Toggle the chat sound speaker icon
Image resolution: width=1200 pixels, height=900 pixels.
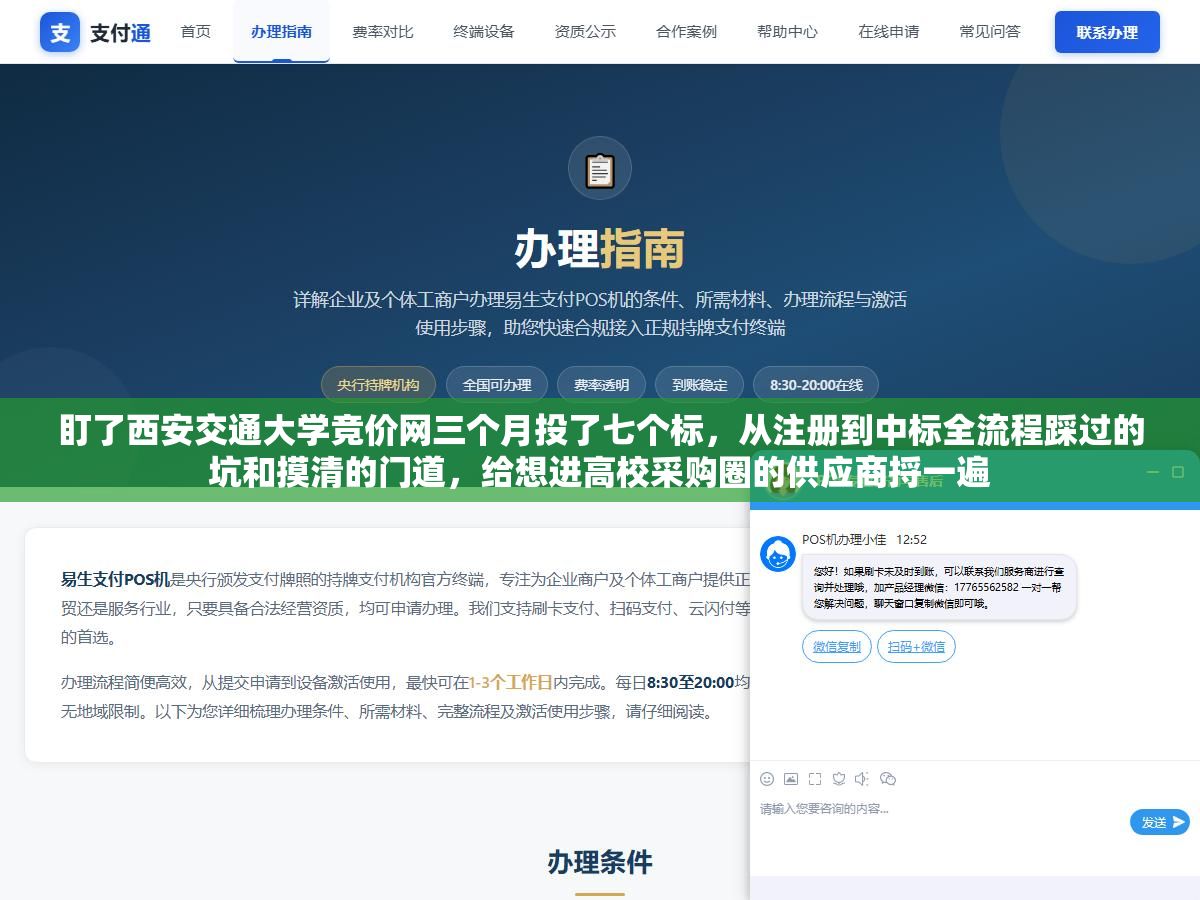point(863,779)
